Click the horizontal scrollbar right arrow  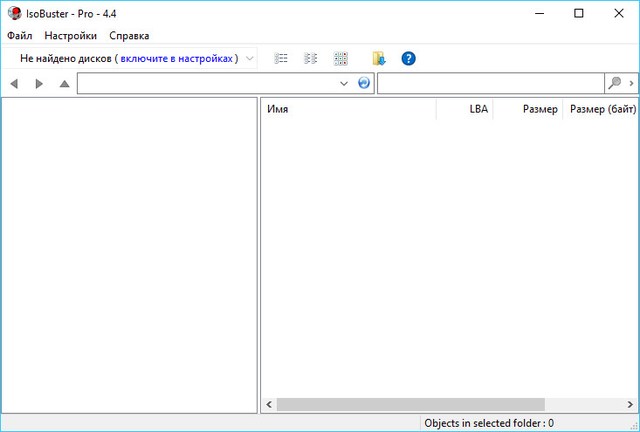[x=631, y=405]
